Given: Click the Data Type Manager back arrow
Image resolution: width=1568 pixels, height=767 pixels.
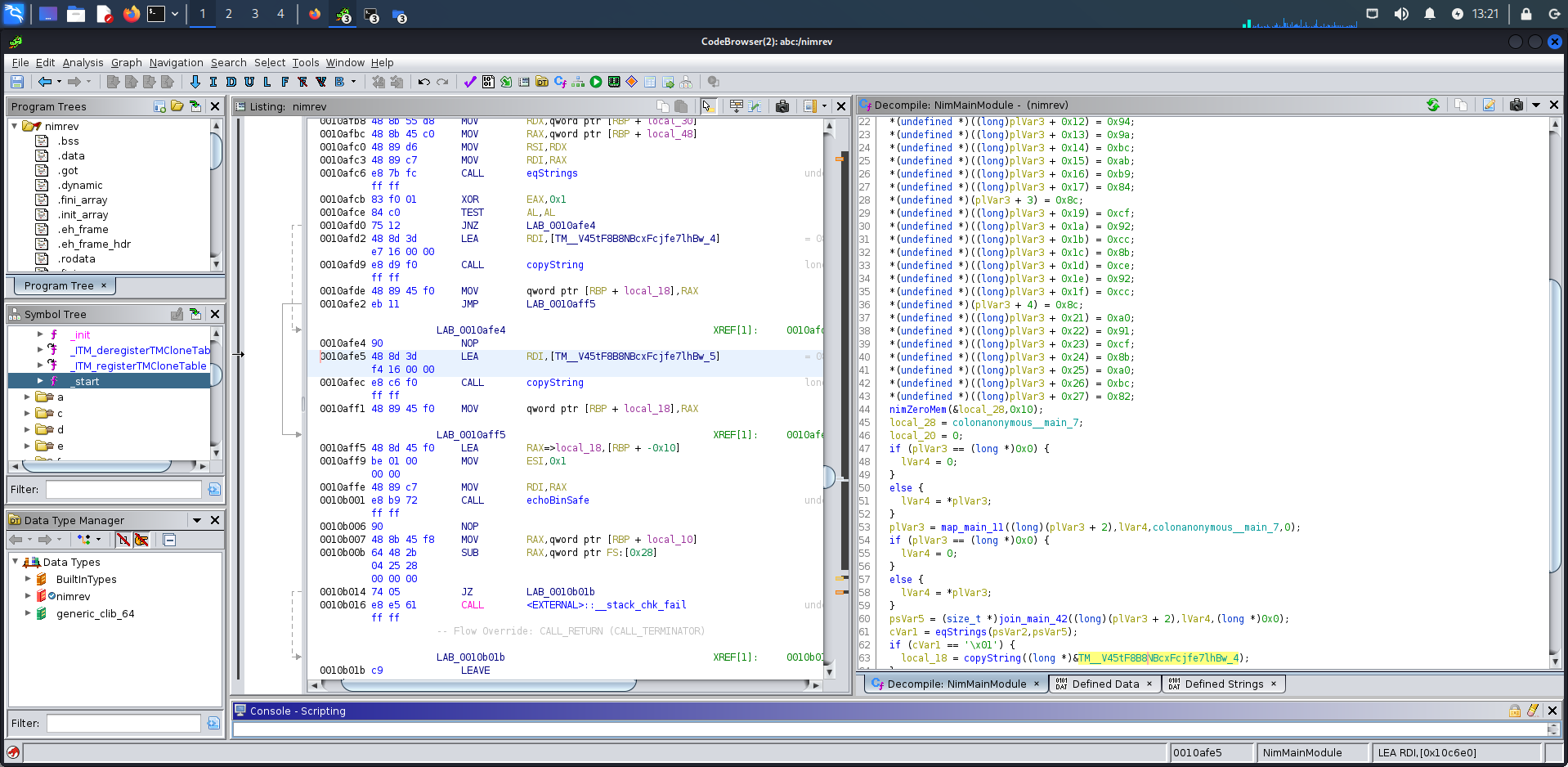Looking at the screenshot, I should pyautogui.click(x=16, y=540).
